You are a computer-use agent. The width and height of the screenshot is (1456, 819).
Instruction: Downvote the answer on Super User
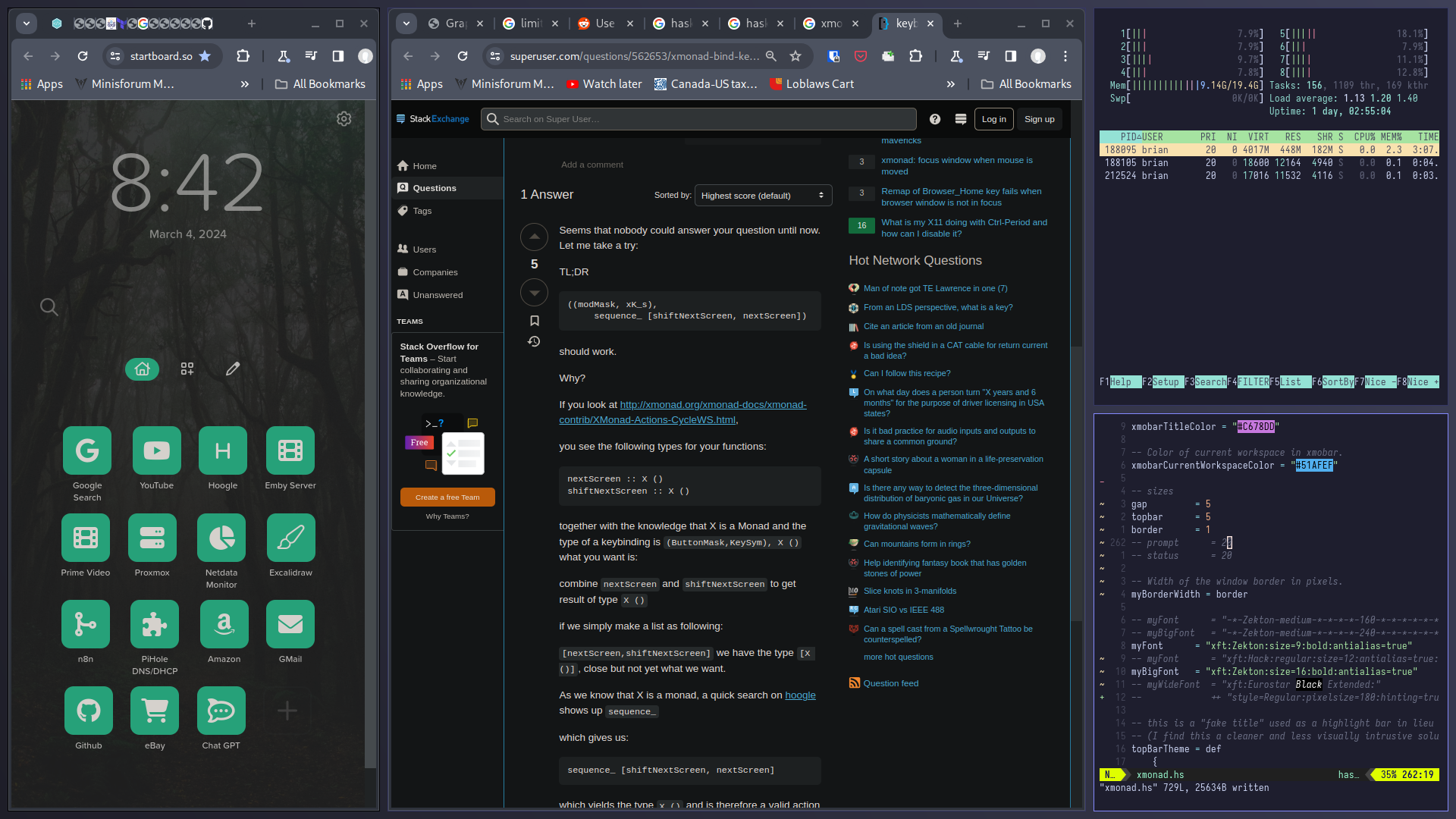pyautogui.click(x=534, y=292)
